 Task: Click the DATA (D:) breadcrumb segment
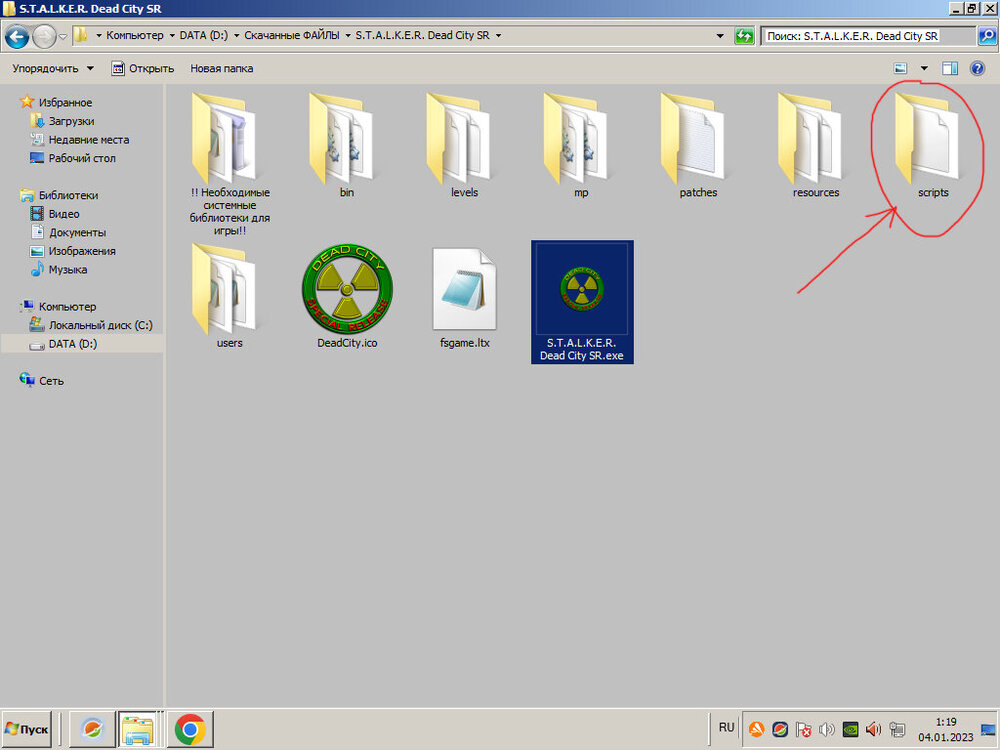[203, 36]
